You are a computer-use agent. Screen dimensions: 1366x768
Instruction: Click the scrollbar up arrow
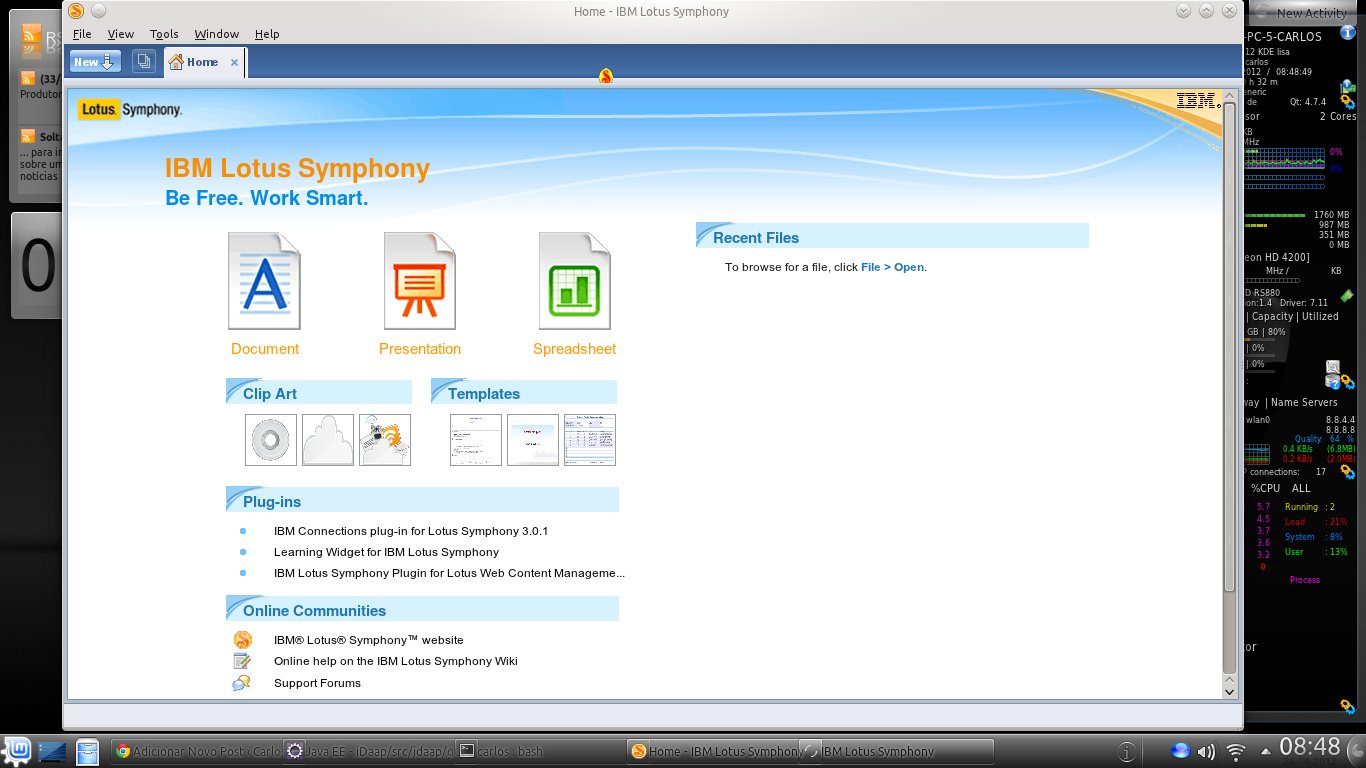click(x=1230, y=95)
